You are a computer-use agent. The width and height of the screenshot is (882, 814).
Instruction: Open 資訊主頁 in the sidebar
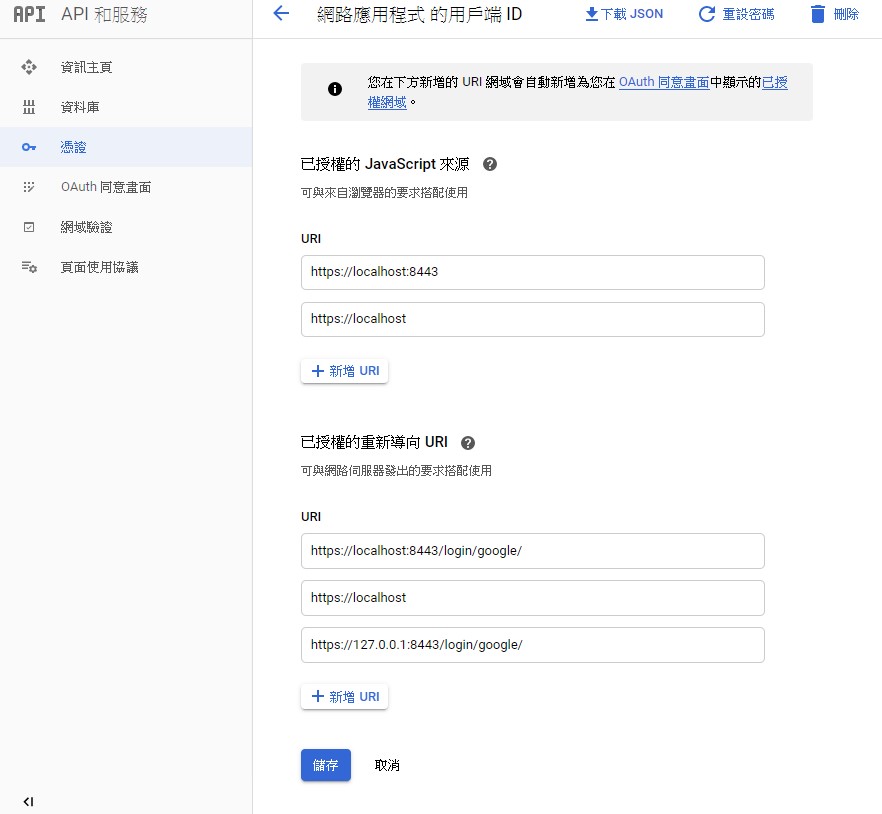[x=86, y=67]
